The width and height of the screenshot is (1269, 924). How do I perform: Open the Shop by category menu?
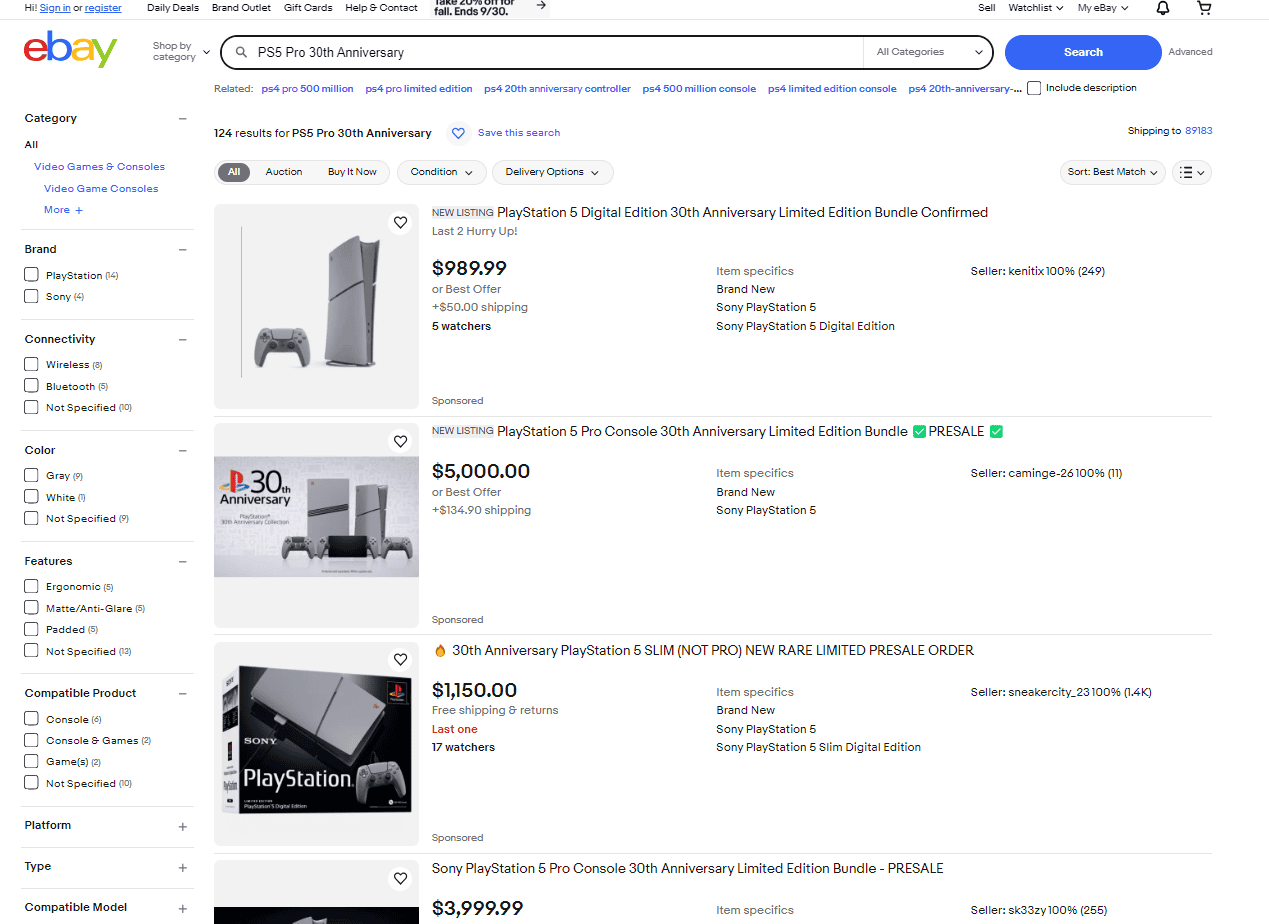(181, 52)
